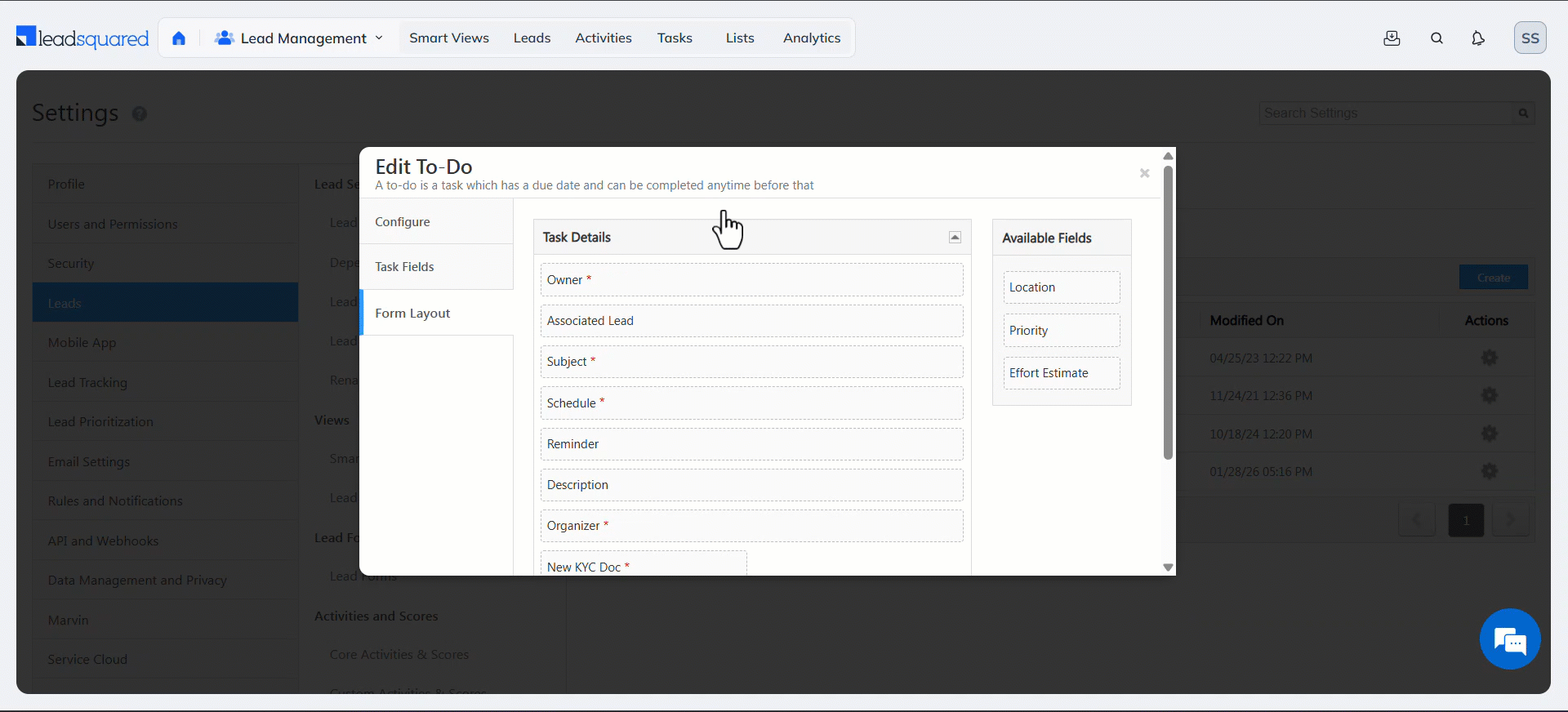This screenshot has height=712, width=1568.
Task: Select the Subject field row
Action: coord(751,362)
